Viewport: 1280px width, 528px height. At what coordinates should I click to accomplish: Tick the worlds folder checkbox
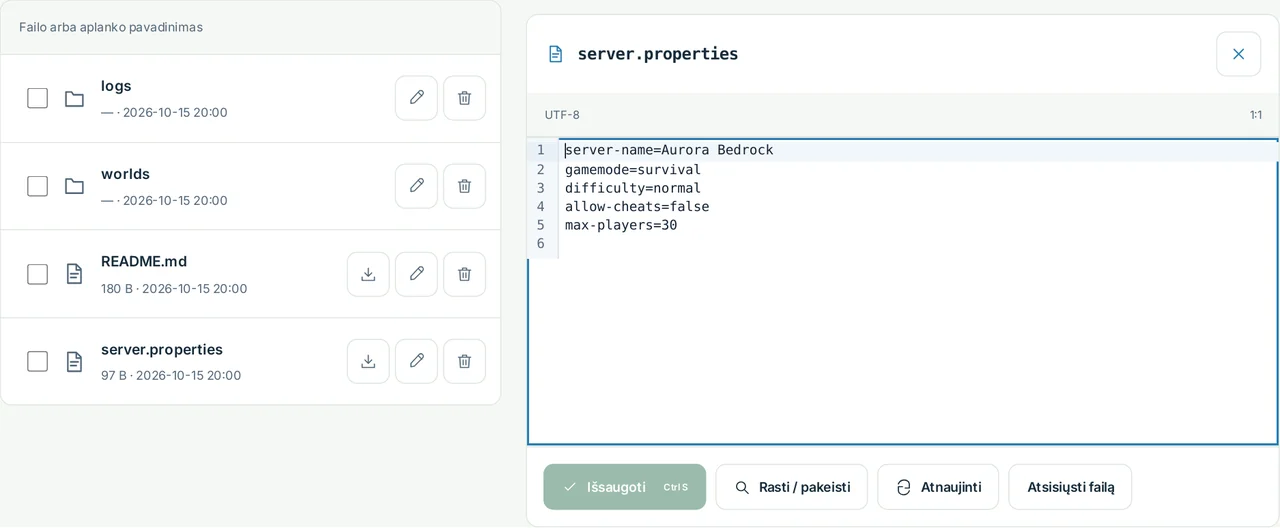pyautogui.click(x=37, y=186)
